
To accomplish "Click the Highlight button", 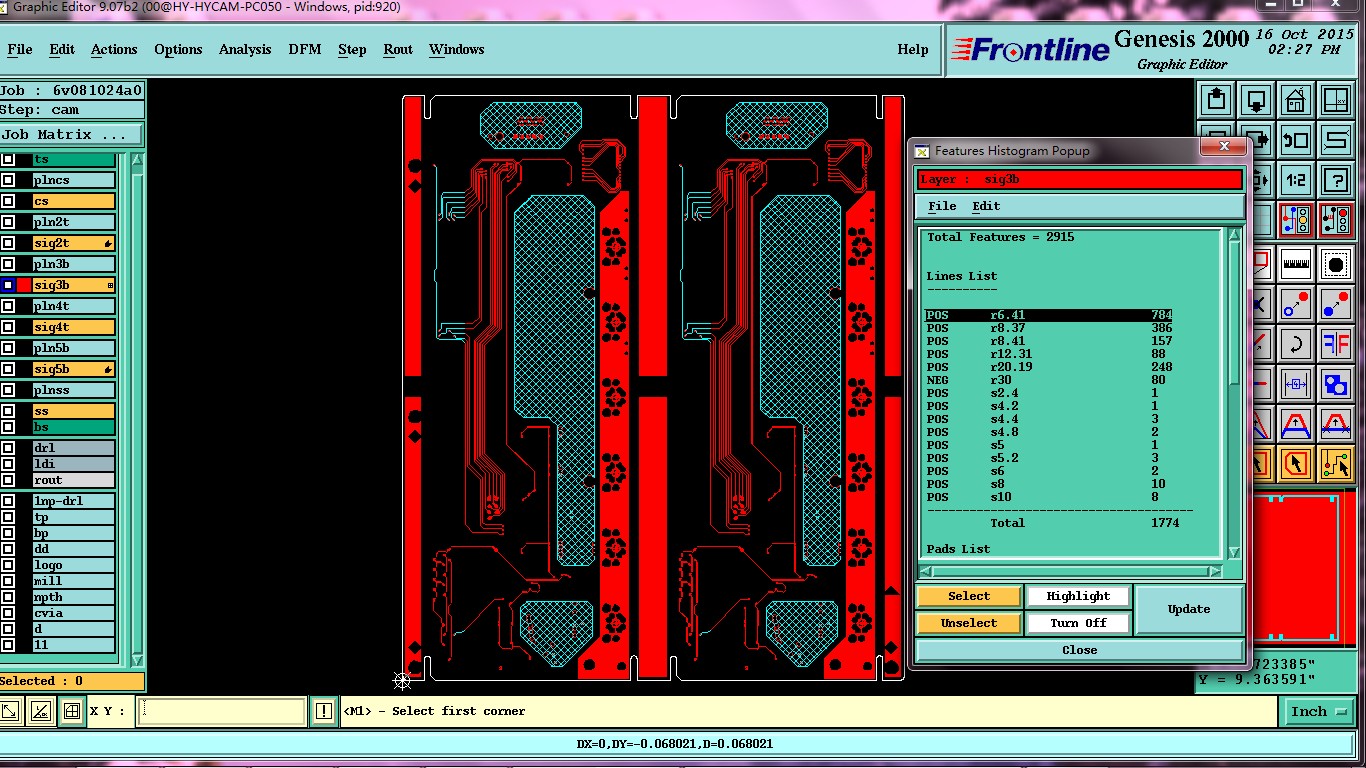I will (x=1078, y=596).
